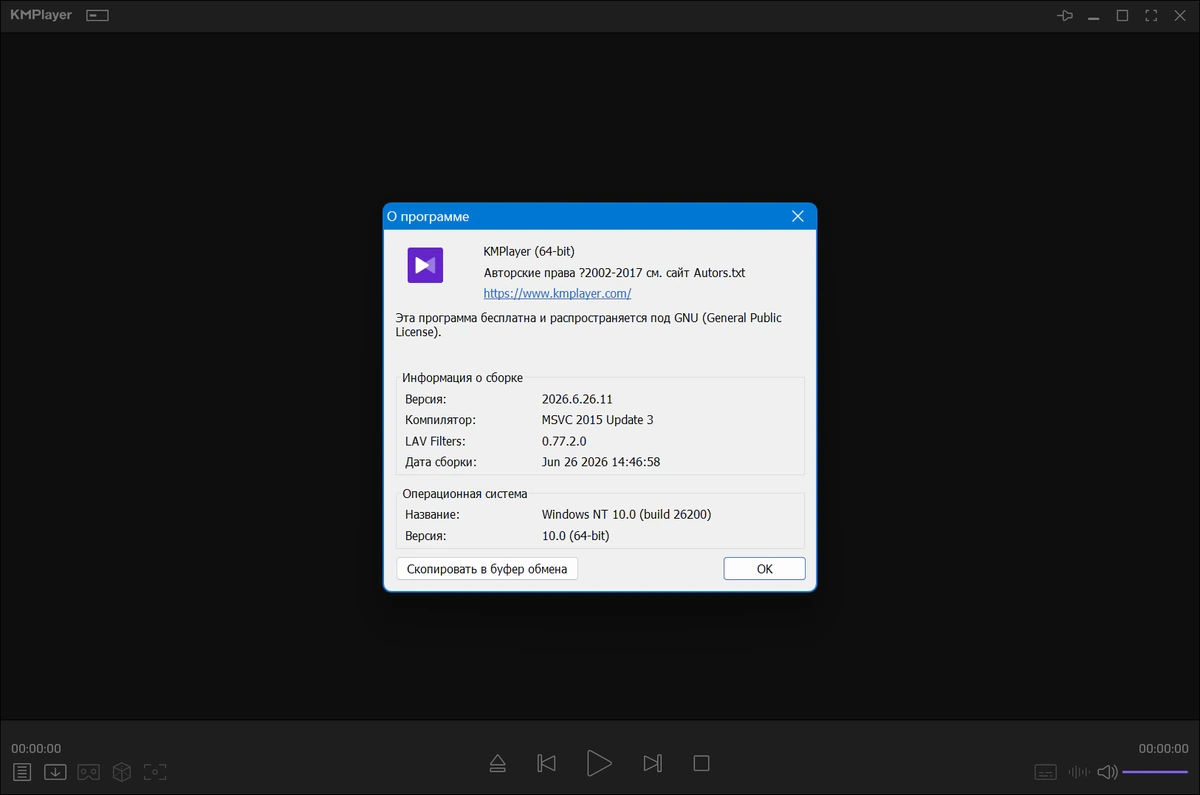Click the KMPlayer logo menu
1200x795 pixels.
41,16
